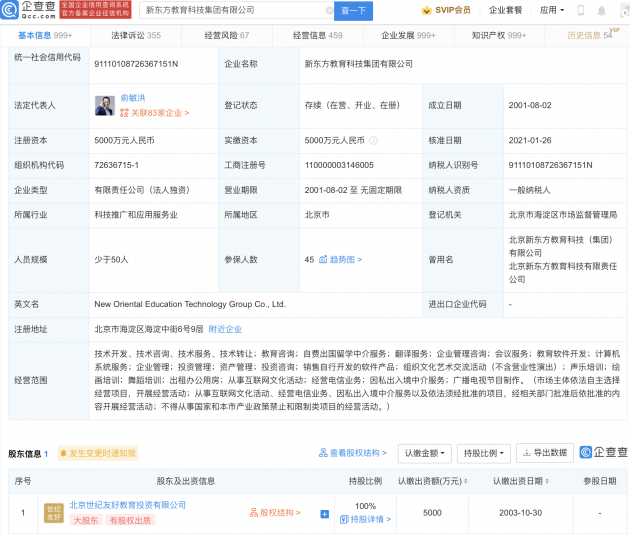Click the alarm icon in 发生变更时提醒我

click(x=64, y=453)
